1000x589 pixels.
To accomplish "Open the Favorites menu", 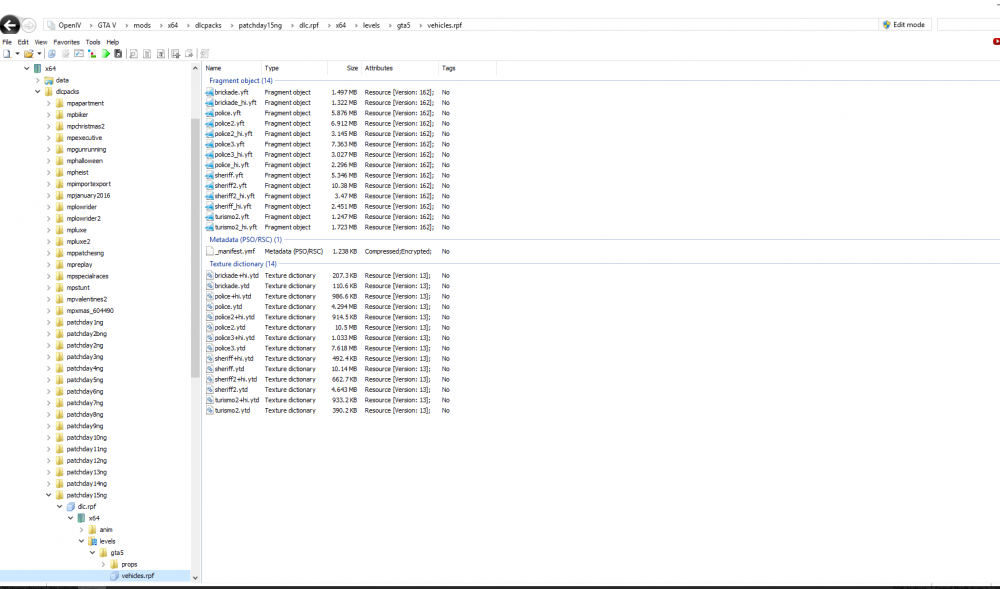I will 66,42.
